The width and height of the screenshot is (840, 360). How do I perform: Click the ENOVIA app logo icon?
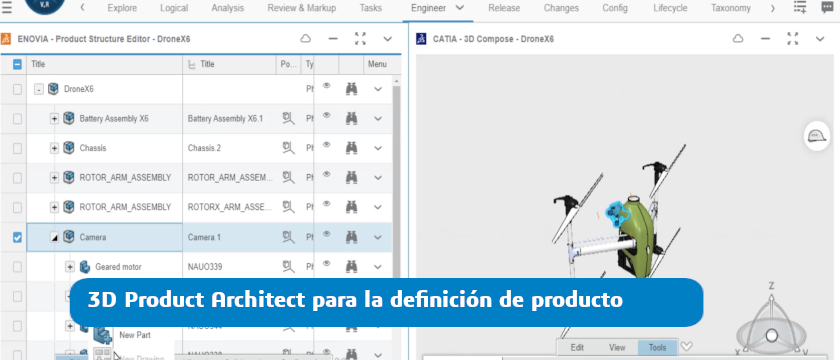tap(6, 39)
